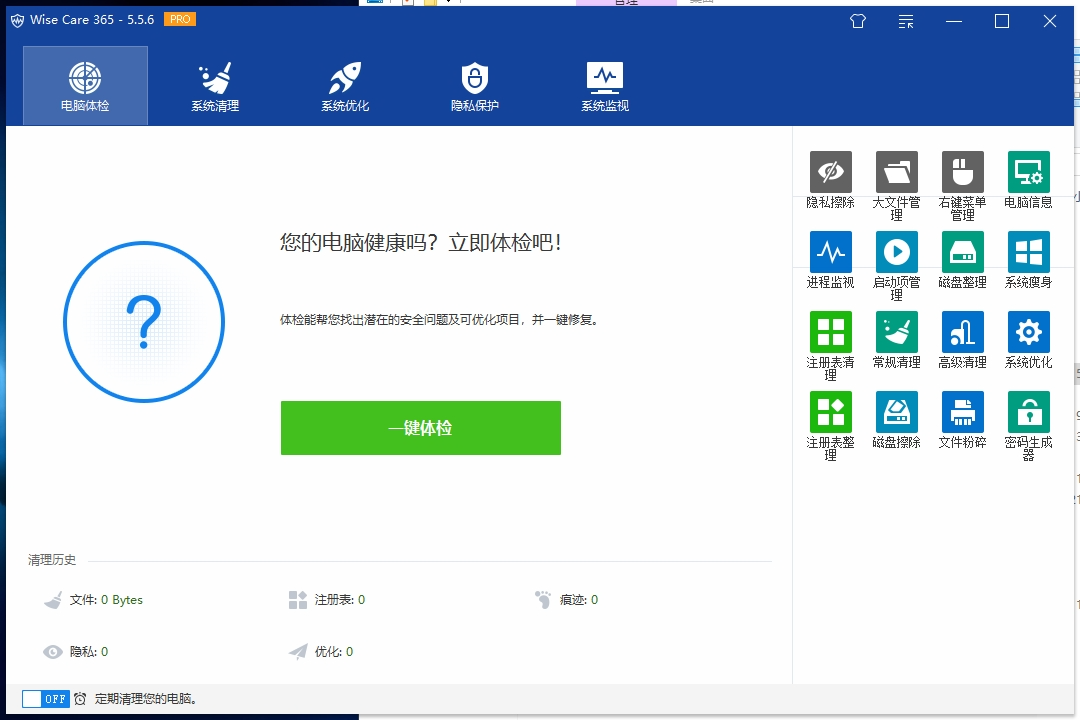This screenshot has height=720, width=1080.
Task: Switch to the 隐私保护 privacy protector tab
Action: coord(475,85)
